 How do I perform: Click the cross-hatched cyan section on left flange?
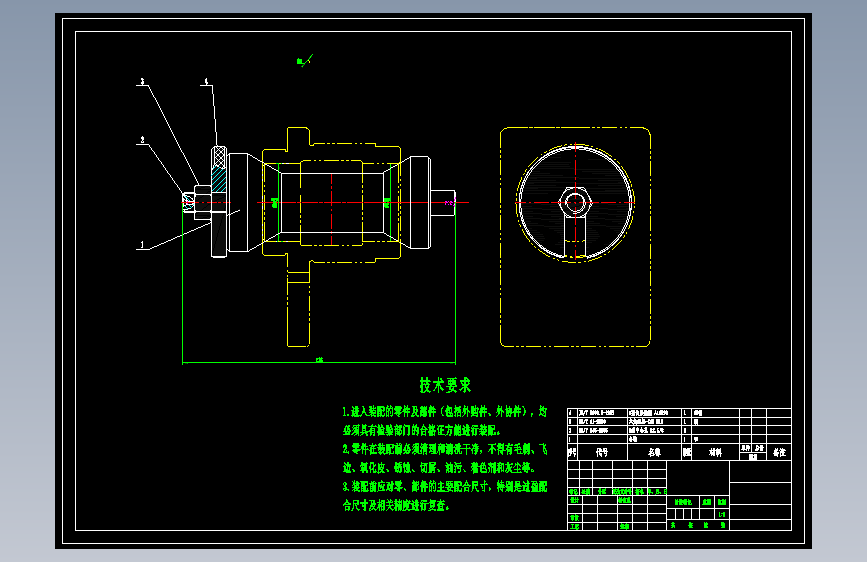pos(219,179)
